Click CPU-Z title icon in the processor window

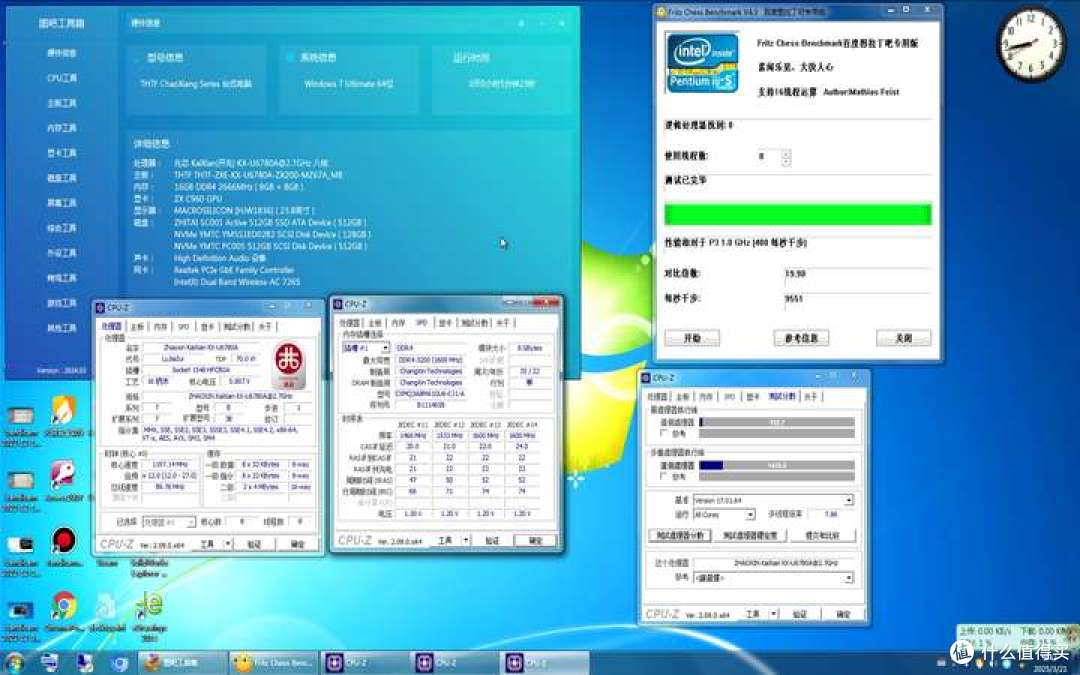pos(100,307)
